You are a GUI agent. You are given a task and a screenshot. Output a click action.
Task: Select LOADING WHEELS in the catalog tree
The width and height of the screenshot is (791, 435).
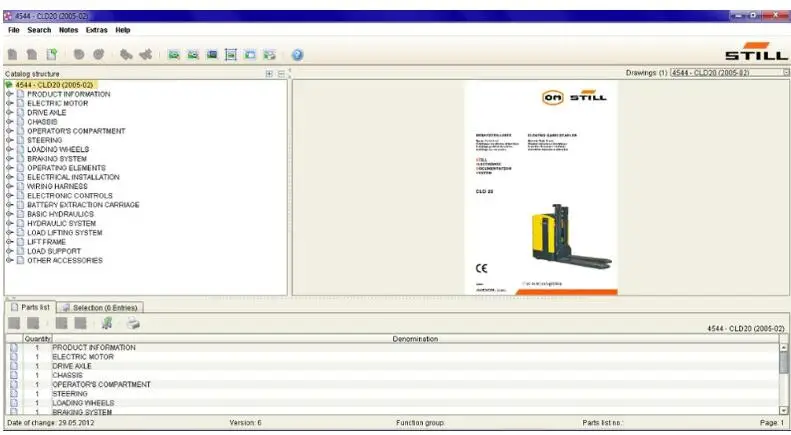(58, 149)
